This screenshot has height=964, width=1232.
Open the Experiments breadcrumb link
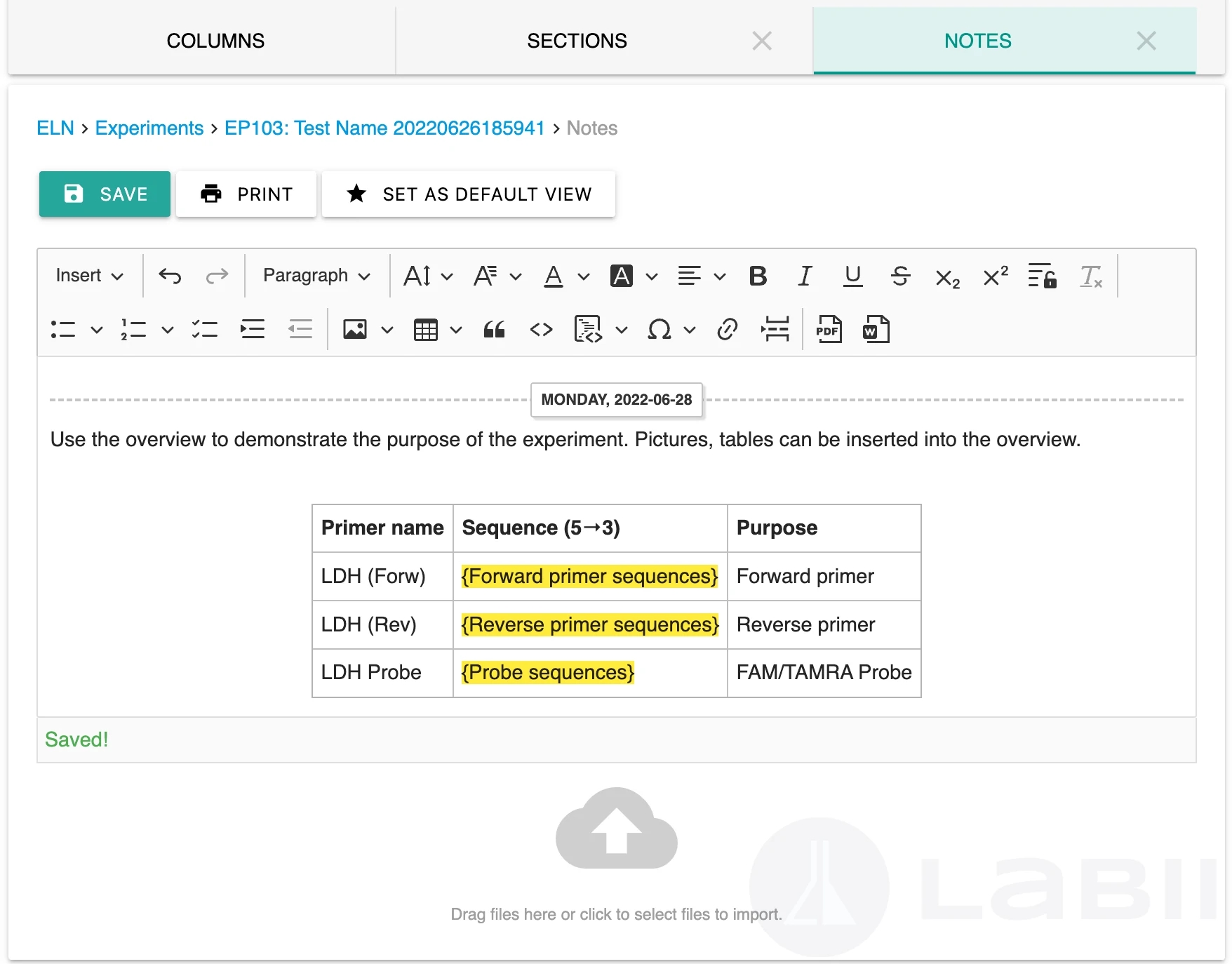click(149, 128)
